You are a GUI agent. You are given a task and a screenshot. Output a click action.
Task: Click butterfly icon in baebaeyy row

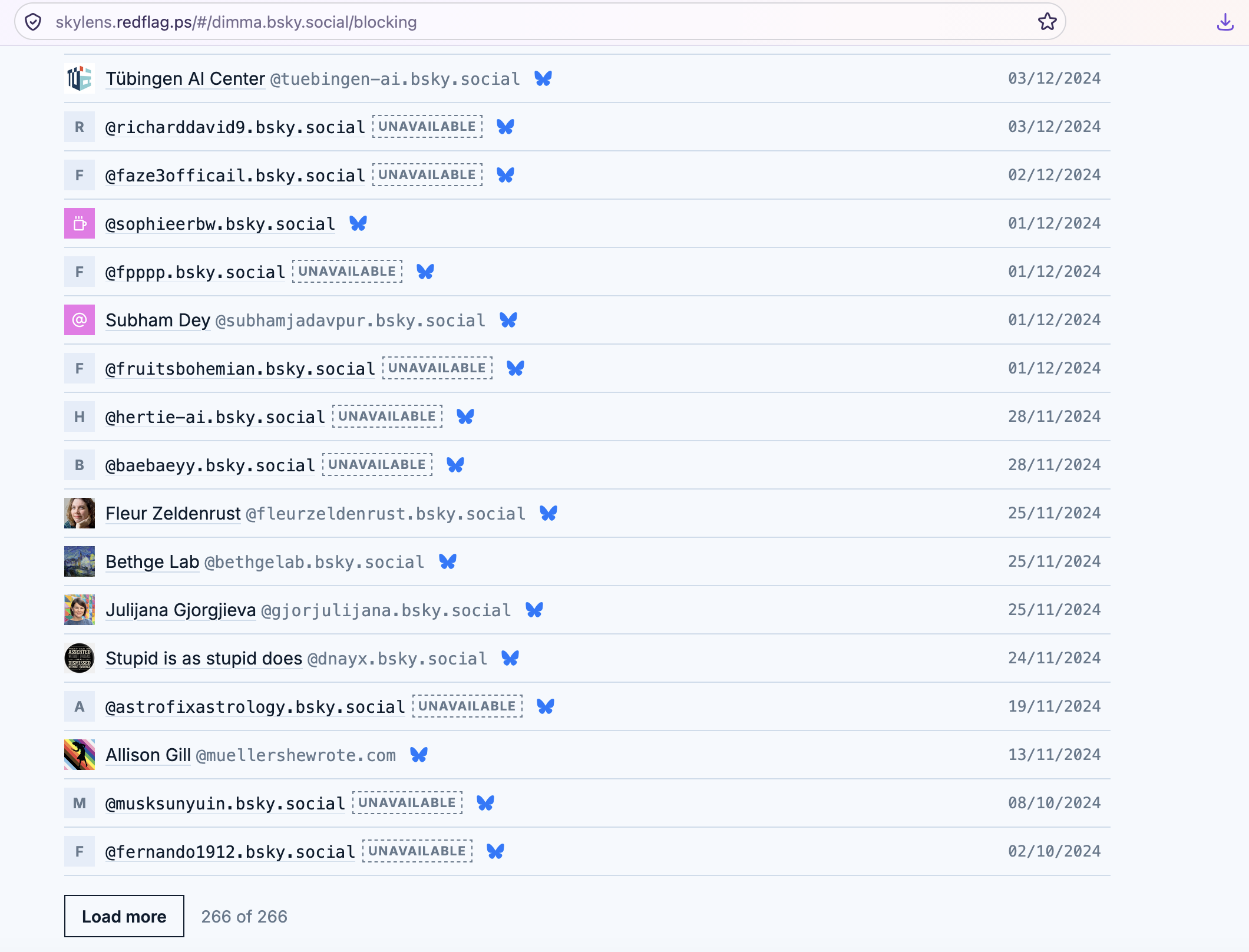click(x=455, y=465)
